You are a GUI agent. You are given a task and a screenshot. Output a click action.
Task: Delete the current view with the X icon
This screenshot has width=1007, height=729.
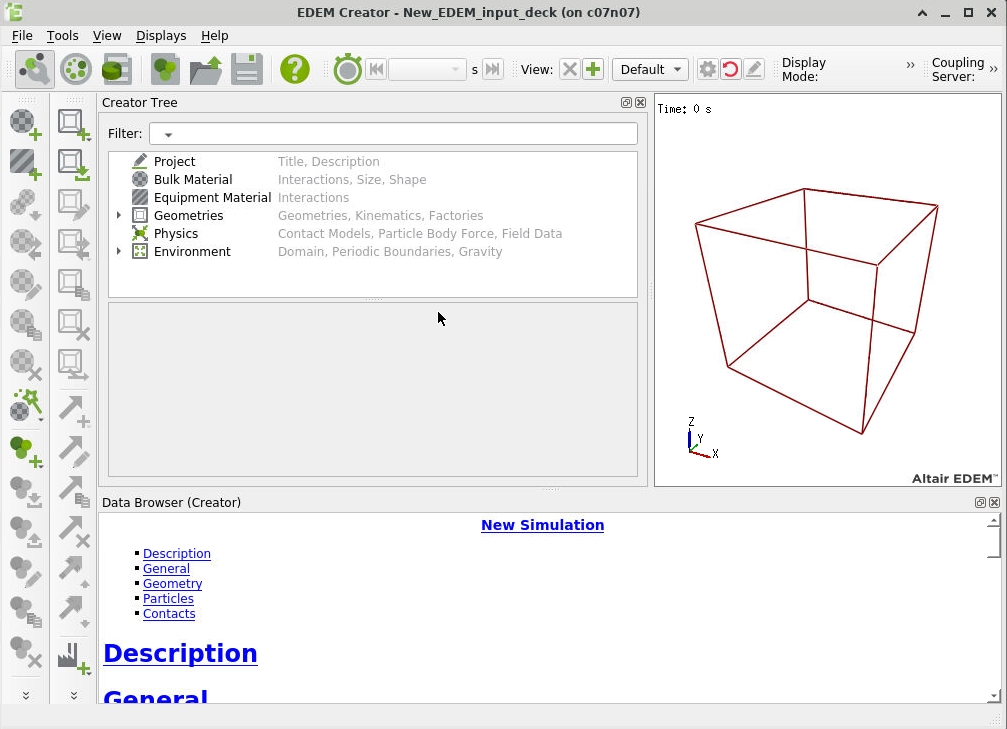(570, 69)
